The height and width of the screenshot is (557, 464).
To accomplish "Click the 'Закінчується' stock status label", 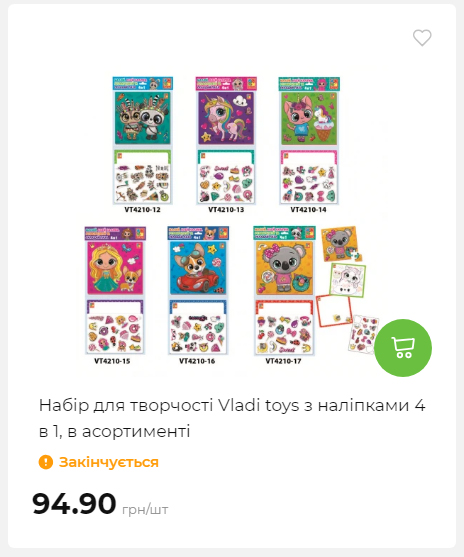I will tap(109, 462).
